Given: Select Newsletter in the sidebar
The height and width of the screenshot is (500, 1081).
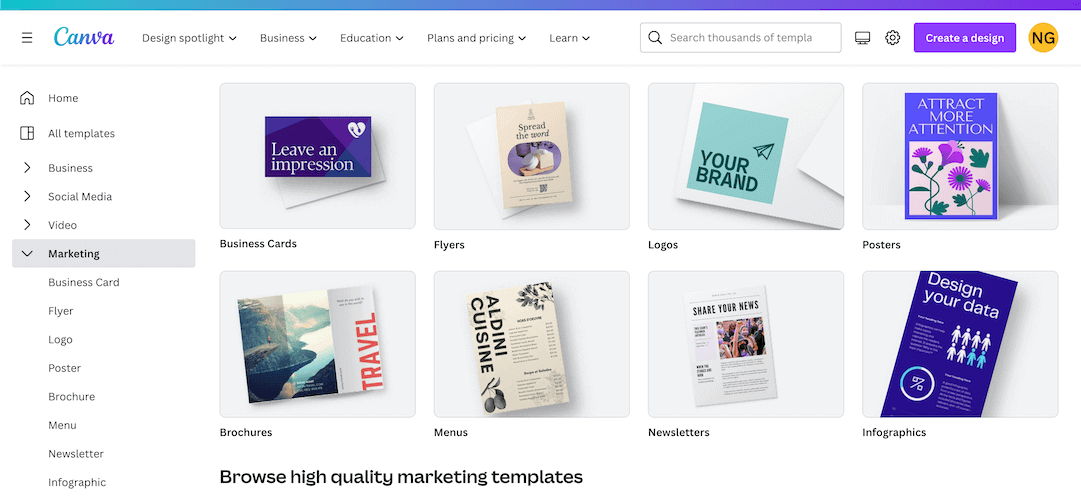Looking at the screenshot, I should (76, 454).
